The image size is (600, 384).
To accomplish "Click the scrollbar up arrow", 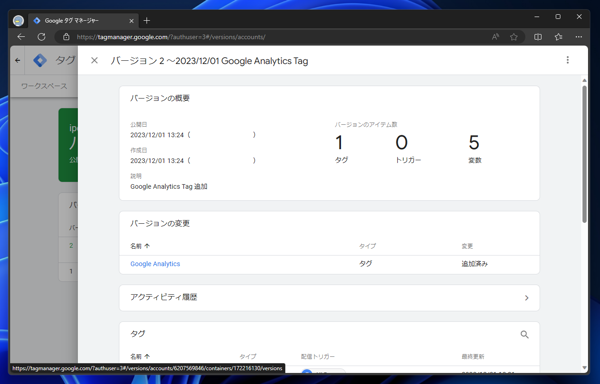I will (x=584, y=80).
